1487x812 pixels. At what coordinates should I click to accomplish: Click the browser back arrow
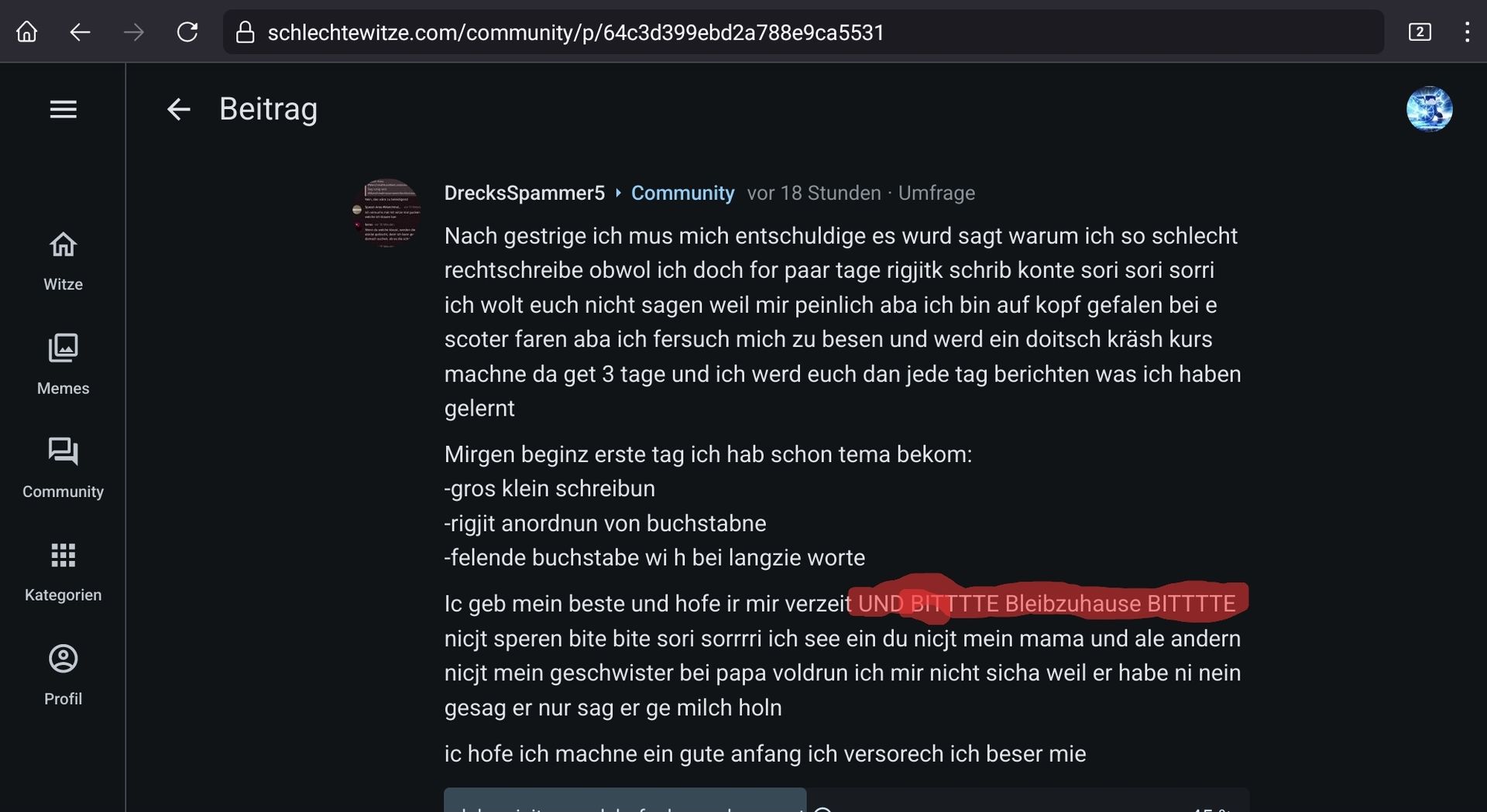coord(81,32)
